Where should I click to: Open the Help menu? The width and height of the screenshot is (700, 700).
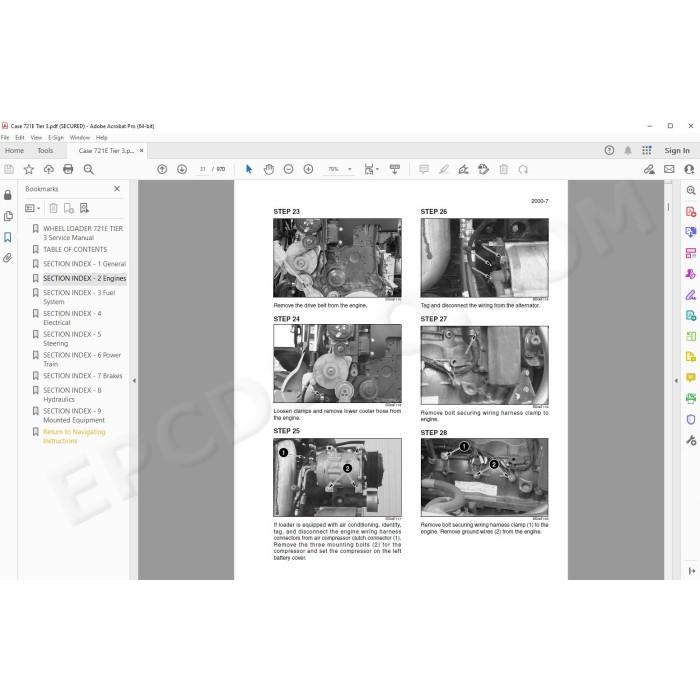(102, 138)
